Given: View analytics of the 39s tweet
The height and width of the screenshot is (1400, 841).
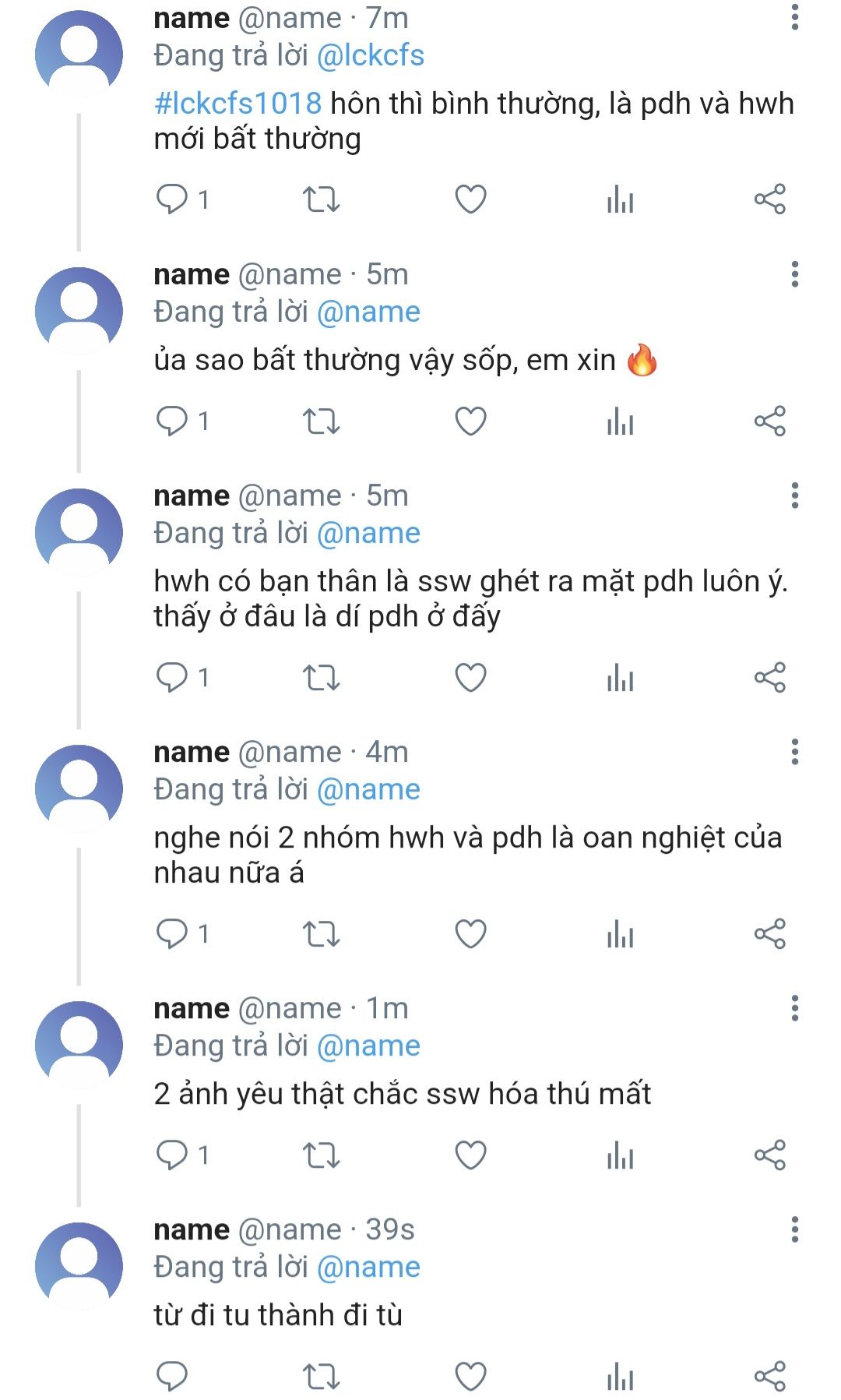Looking at the screenshot, I should (x=620, y=1376).
